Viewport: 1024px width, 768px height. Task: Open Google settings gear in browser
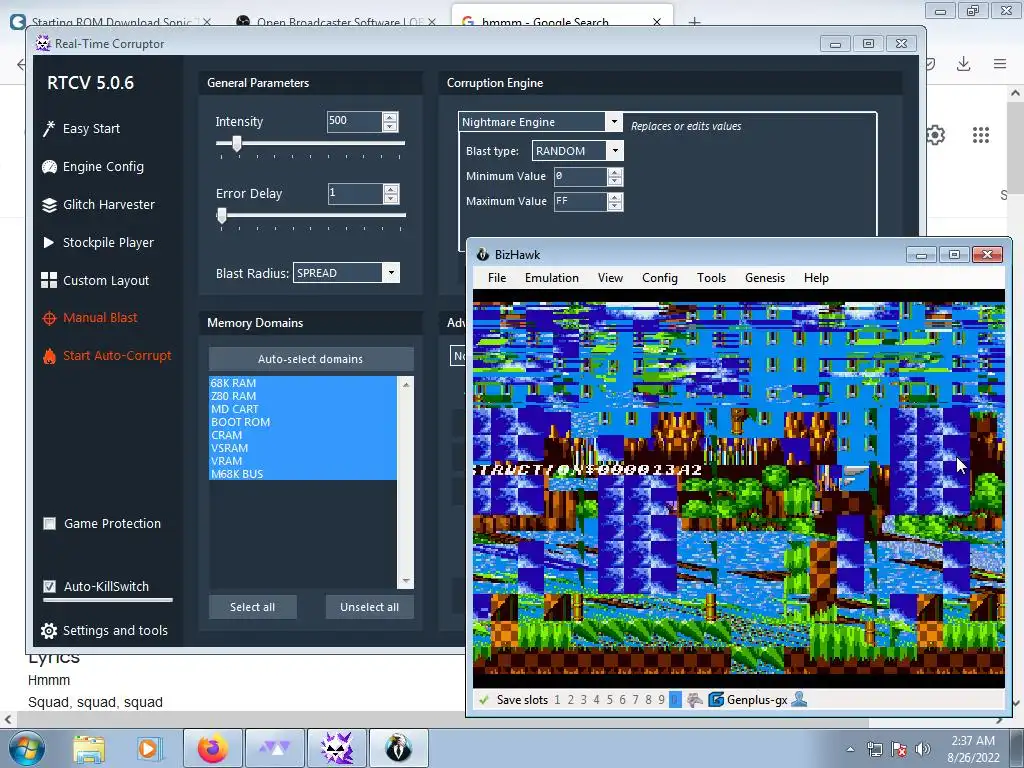click(935, 135)
